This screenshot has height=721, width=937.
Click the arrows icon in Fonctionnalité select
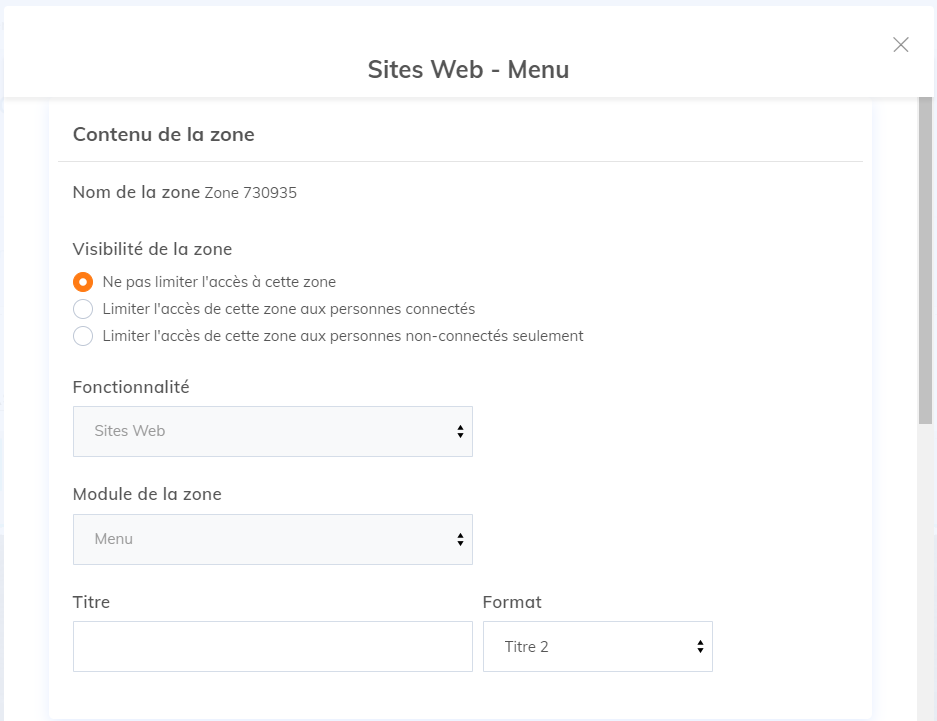point(460,431)
